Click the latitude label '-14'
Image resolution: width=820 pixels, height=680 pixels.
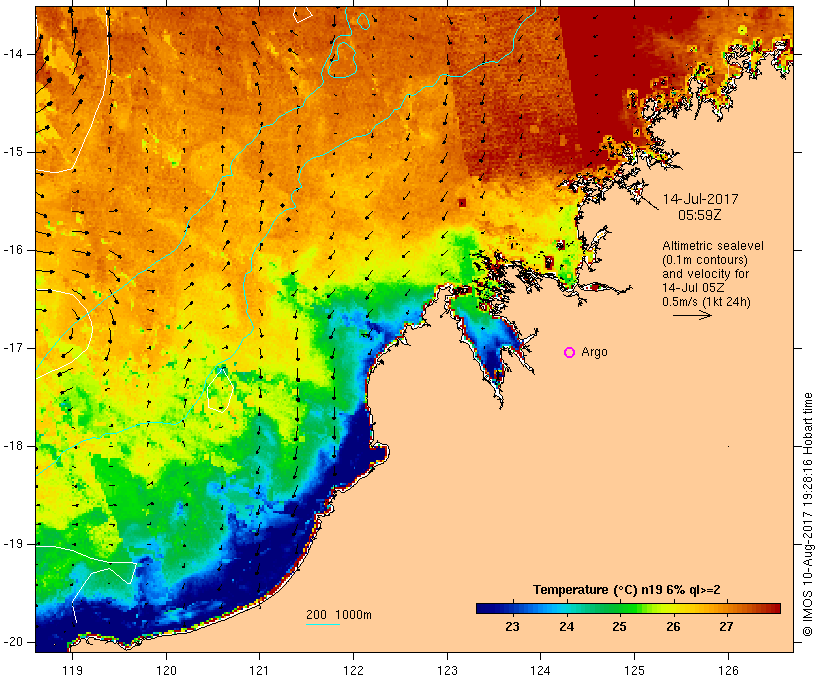point(12,54)
